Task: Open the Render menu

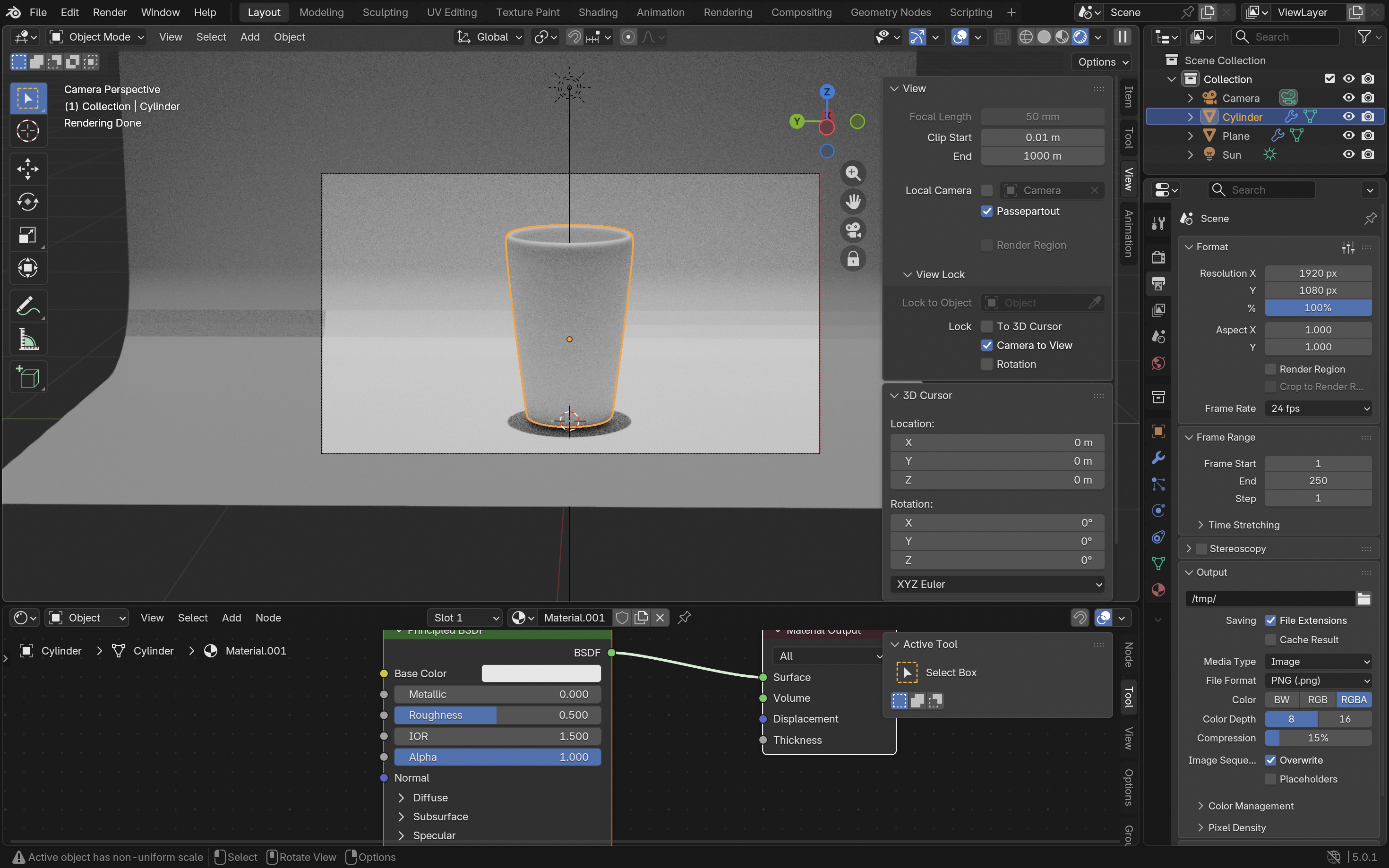Action: pos(109,12)
